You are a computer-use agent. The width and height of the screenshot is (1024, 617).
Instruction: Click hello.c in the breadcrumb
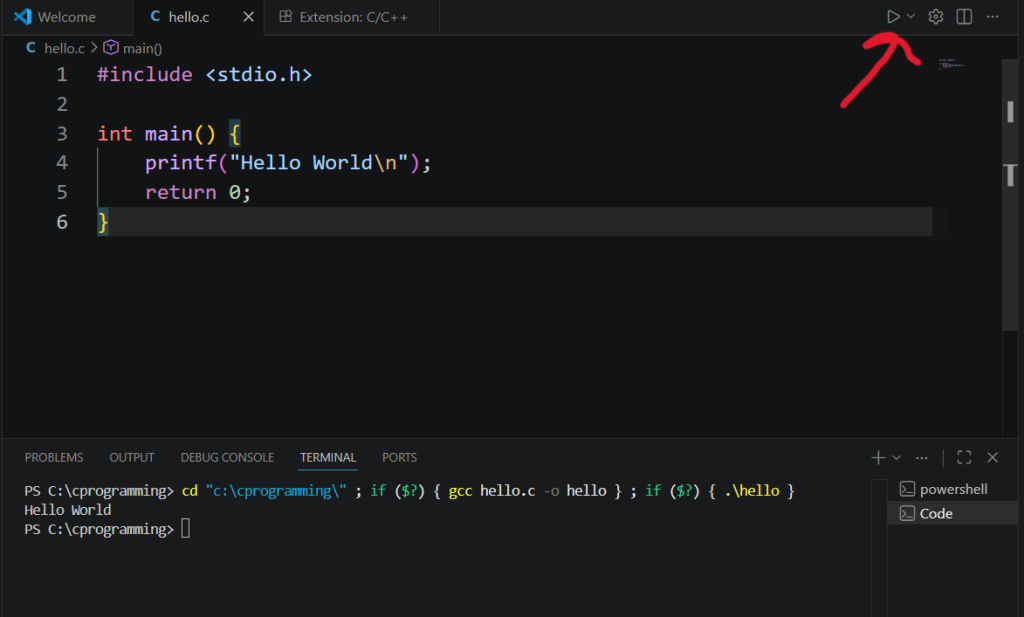[x=64, y=48]
